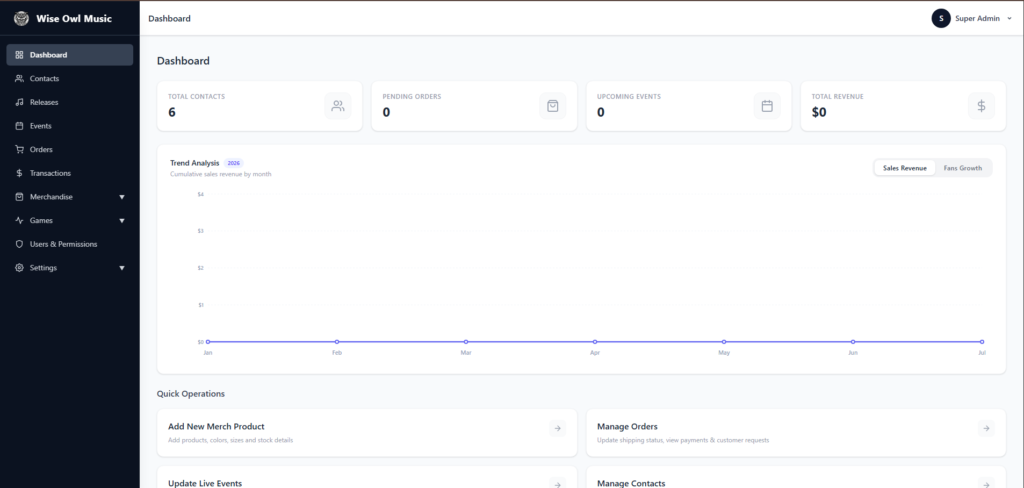Click the arrow icon on Manage Orders card

[986, 429]
